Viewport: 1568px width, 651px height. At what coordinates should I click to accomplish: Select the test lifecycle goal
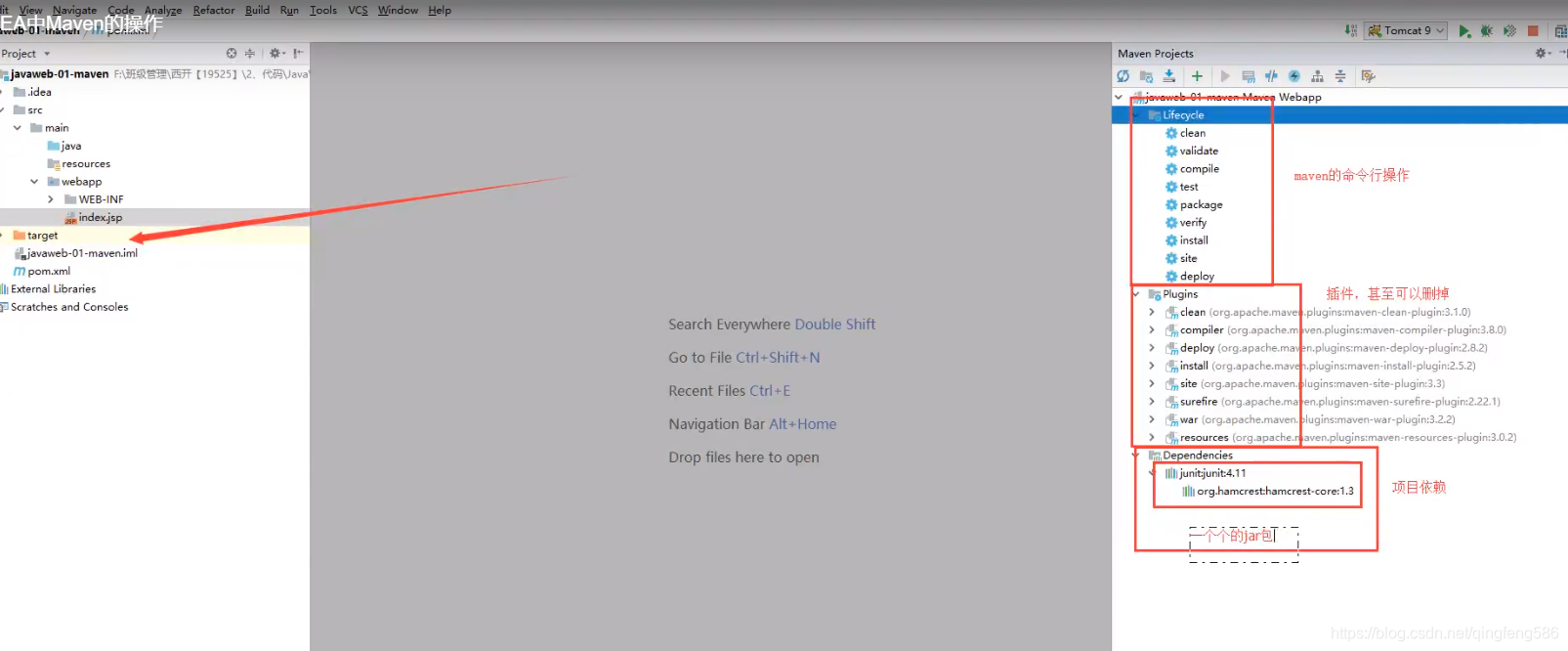(x=1181, y=187)
